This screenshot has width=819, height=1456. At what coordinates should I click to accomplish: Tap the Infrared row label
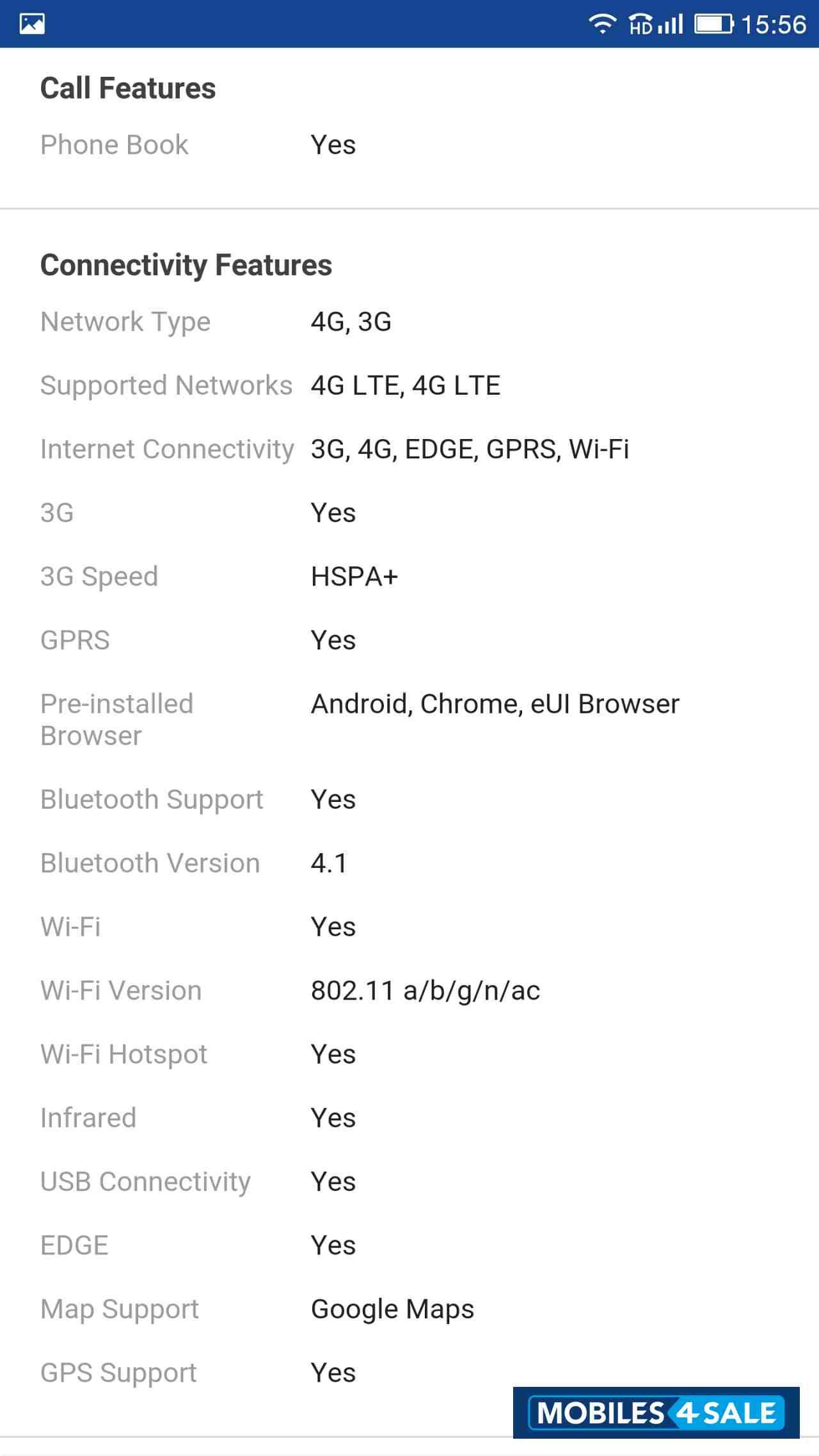click(x=88, y=1118)
